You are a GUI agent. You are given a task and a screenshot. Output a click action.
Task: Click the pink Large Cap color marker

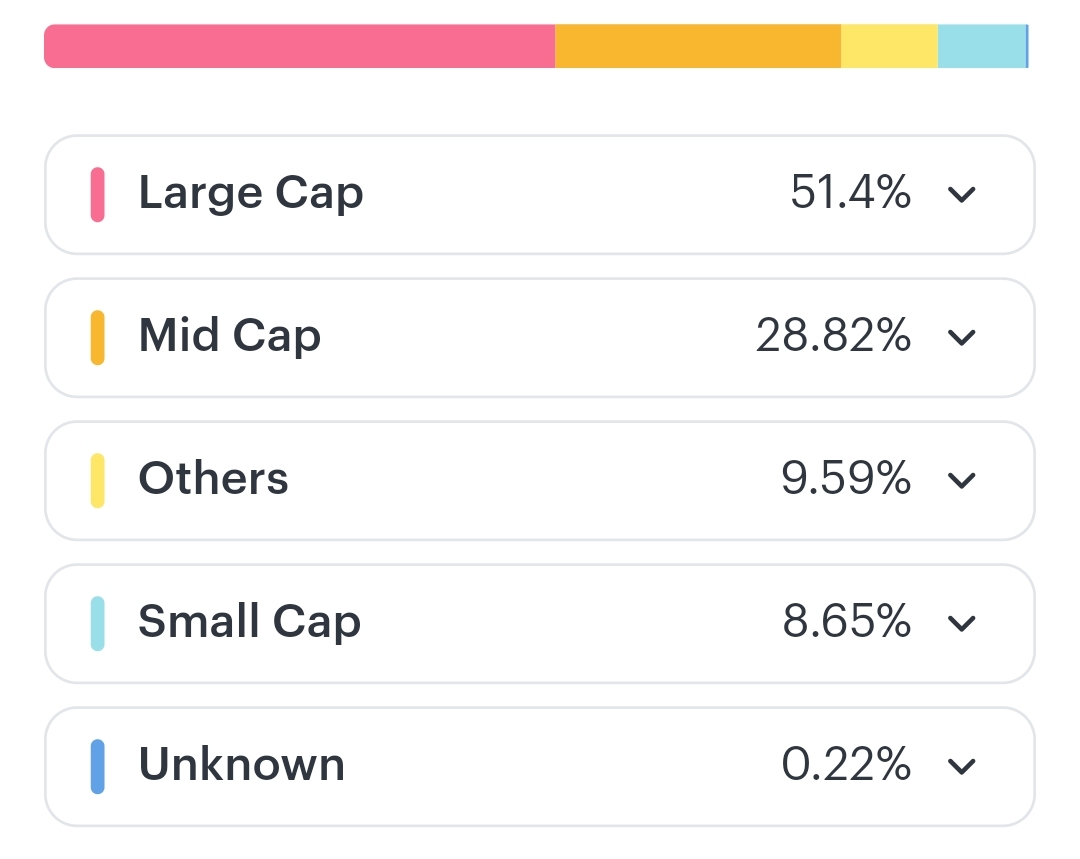97,194
